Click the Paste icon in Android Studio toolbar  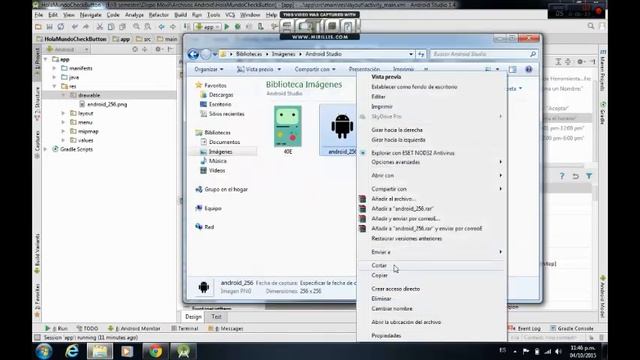click(x=122, y=27)
